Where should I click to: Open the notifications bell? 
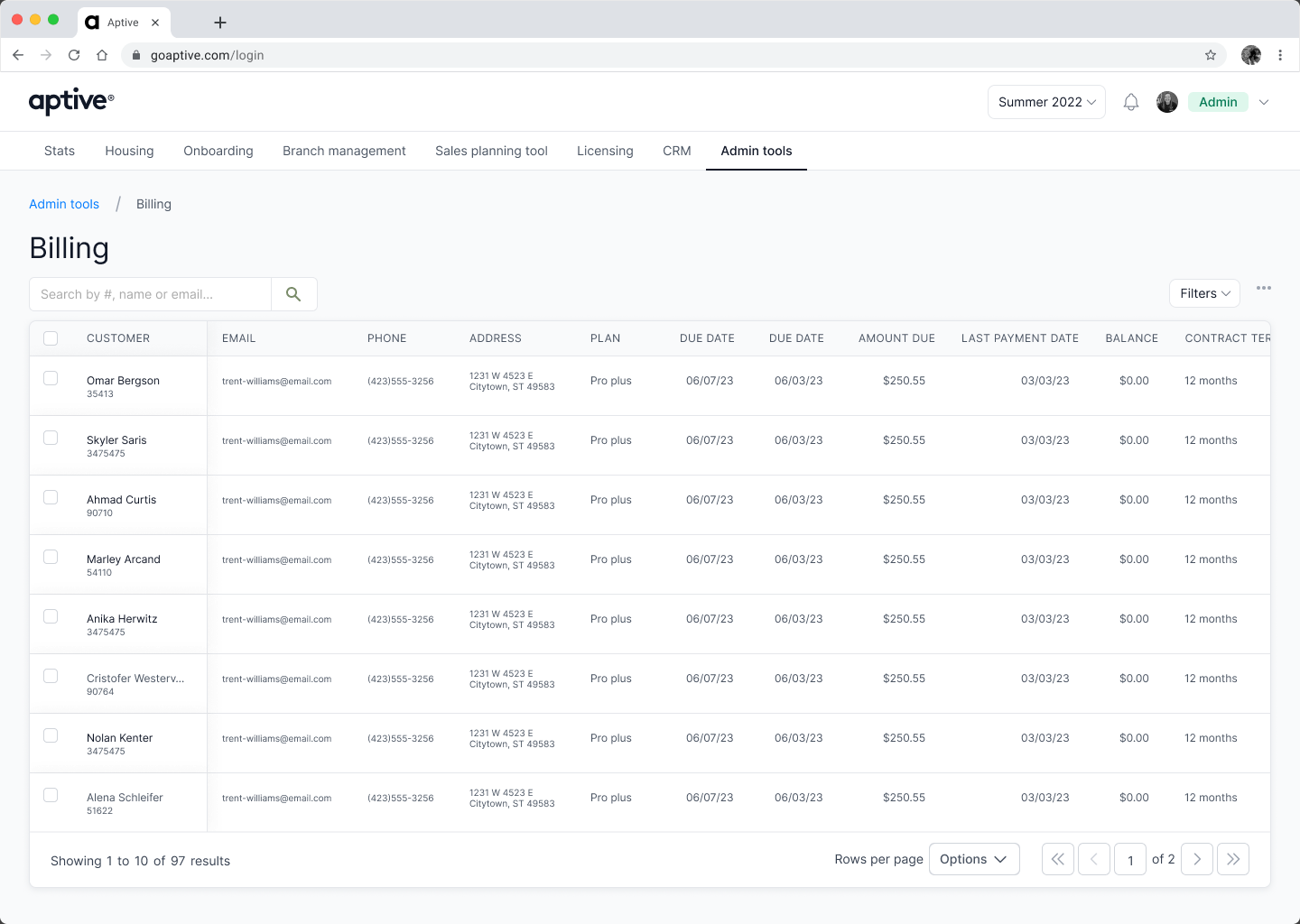pyautogui.click(x=1131, y=102)
